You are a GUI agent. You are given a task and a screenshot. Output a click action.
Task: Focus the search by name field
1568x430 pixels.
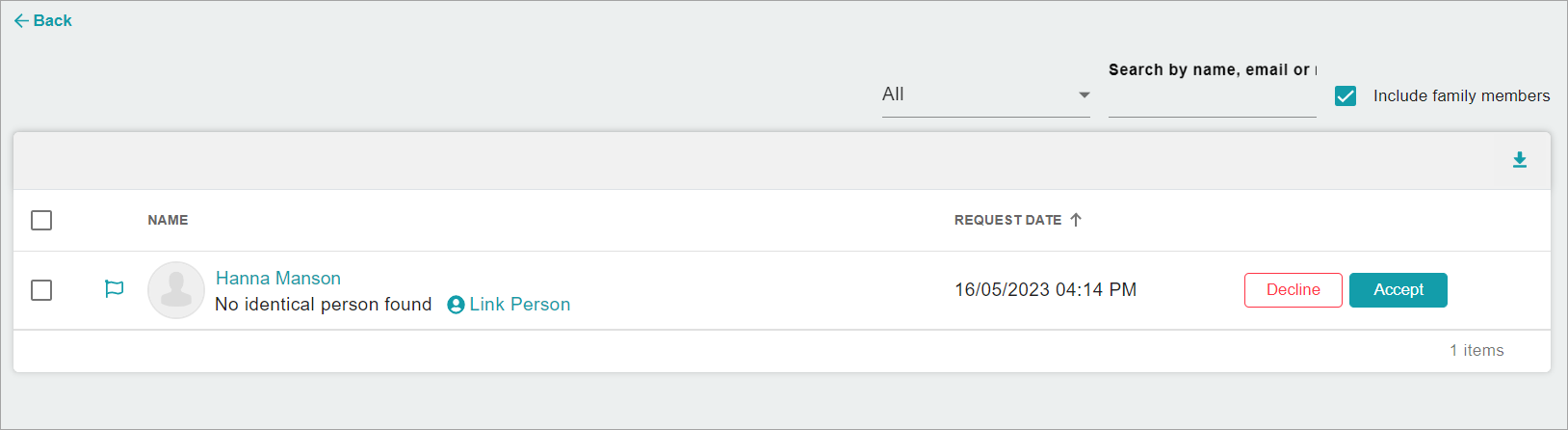[1213, 94]
